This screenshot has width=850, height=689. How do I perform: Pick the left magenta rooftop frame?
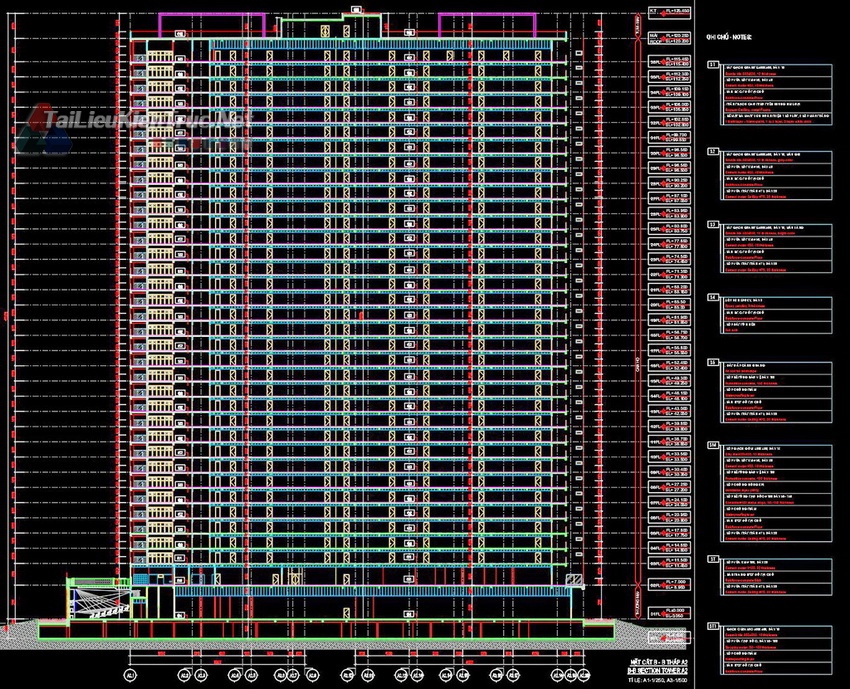210,24
